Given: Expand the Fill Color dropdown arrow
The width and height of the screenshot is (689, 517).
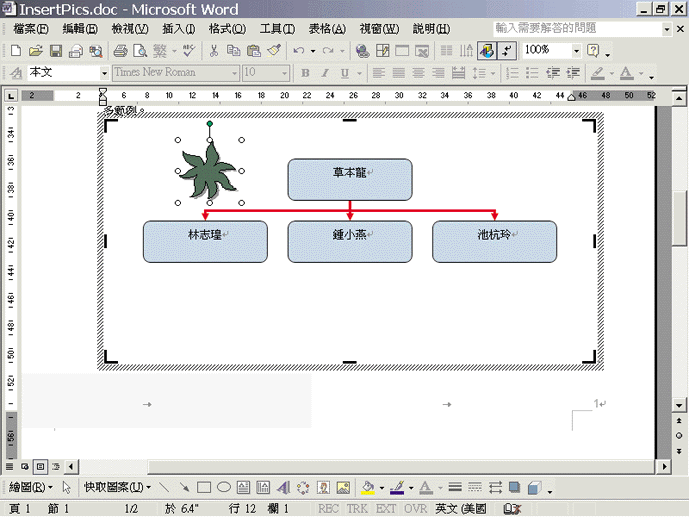Looking at the screenshot, I should click(381, 488).
